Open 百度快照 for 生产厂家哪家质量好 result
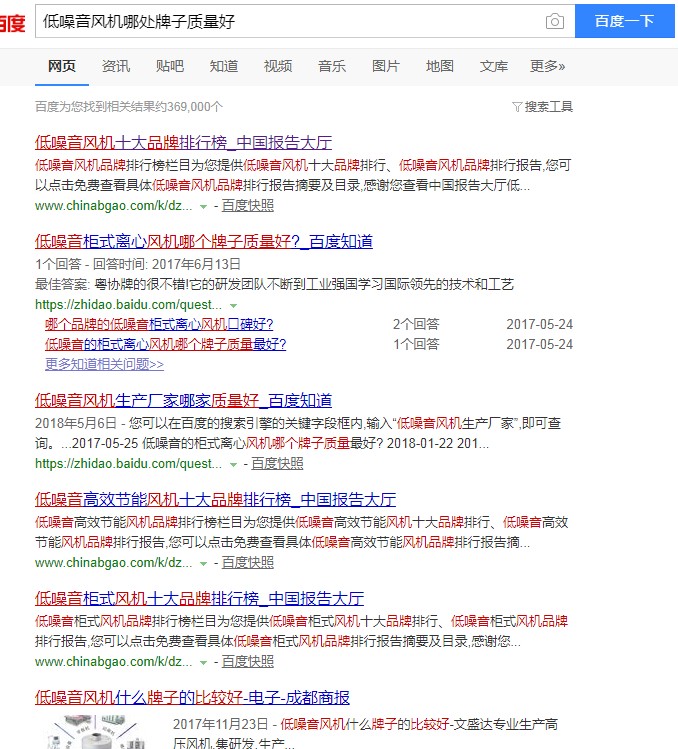678x749 pixels. 277,463
